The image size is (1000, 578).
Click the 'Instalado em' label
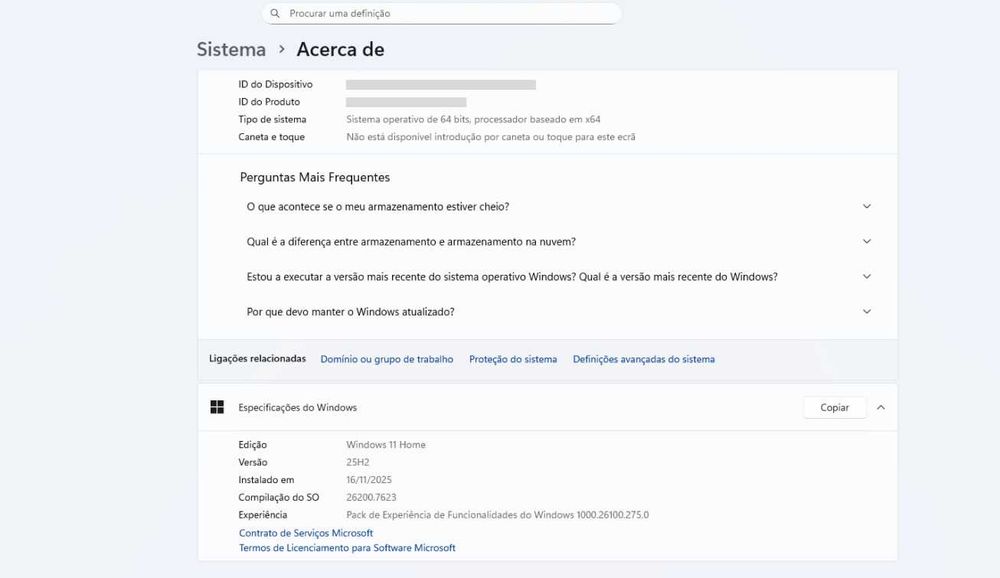click(266, 480)
